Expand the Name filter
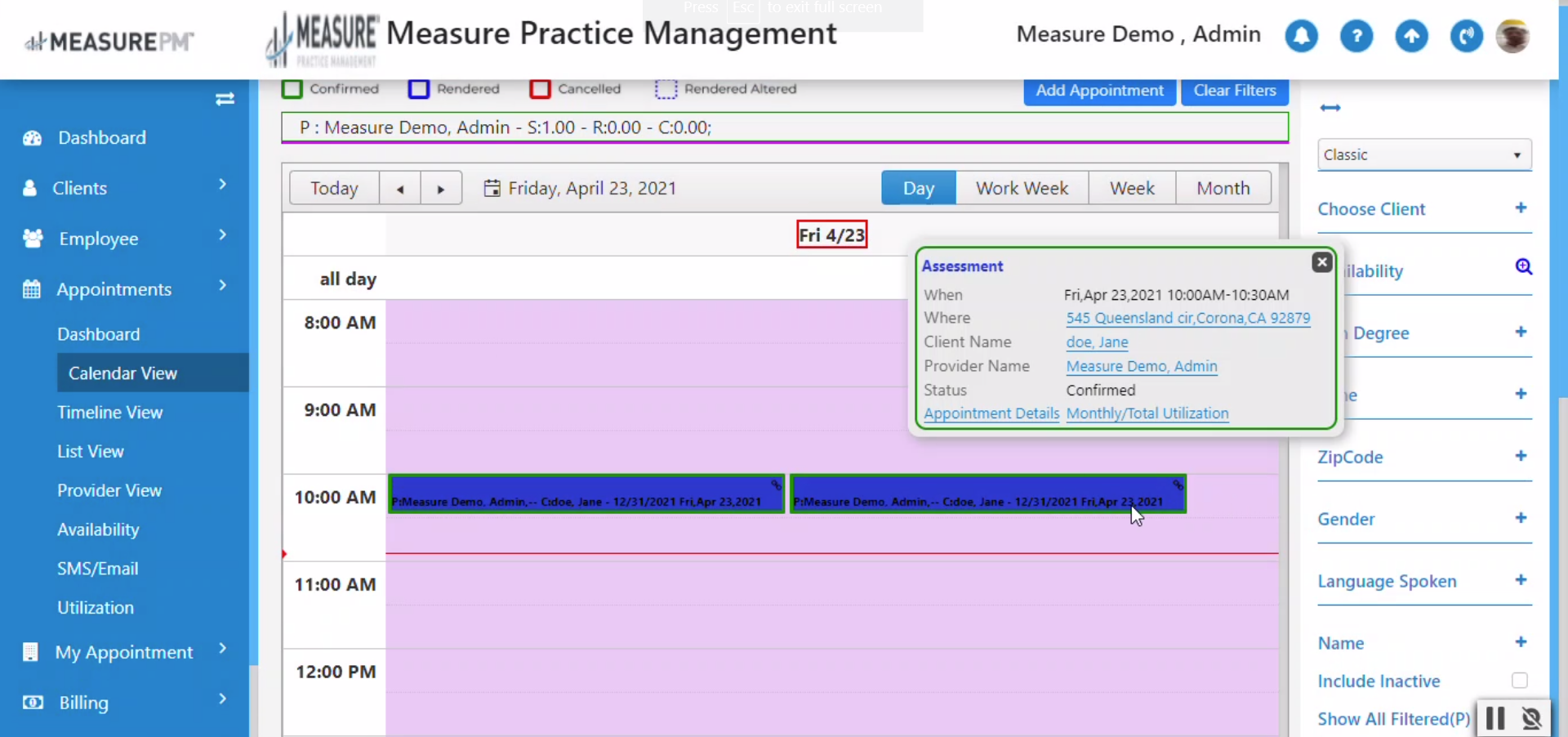This screenshot has width=1568, height=737. click(1521, 642)
